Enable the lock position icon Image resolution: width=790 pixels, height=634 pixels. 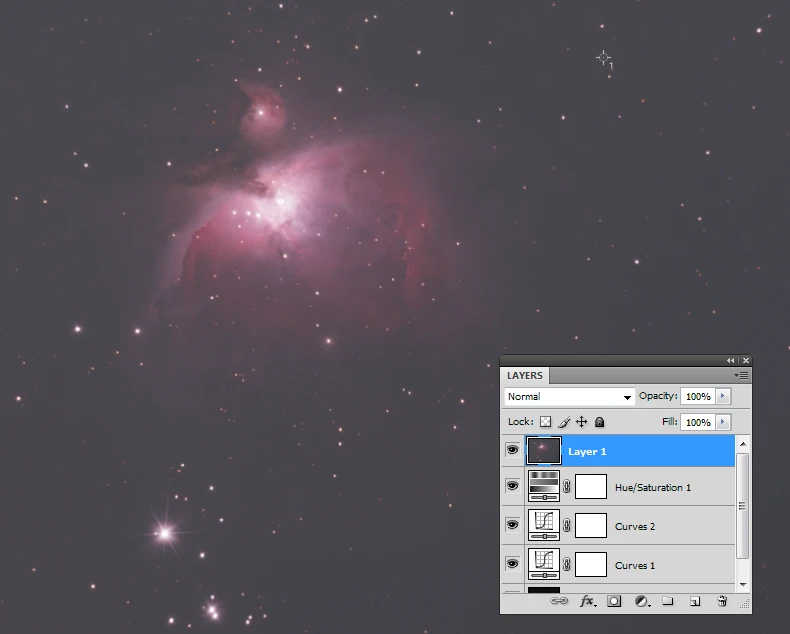tap(581, 422)
